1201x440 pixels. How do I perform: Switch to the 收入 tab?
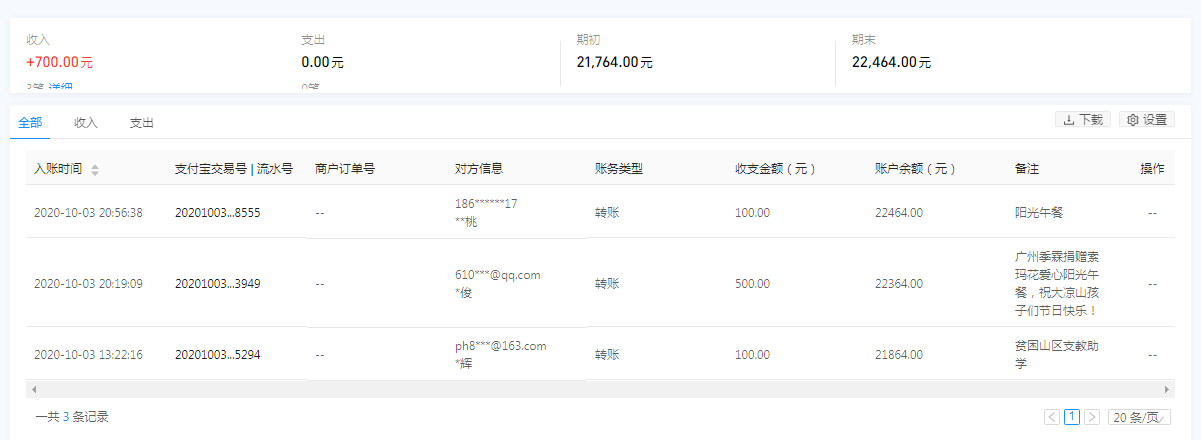tap(86, 123)
